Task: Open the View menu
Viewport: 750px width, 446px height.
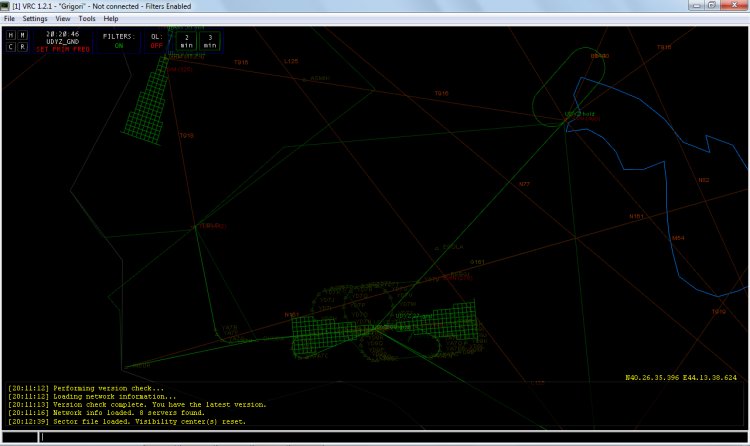Action: coord(63,19)
